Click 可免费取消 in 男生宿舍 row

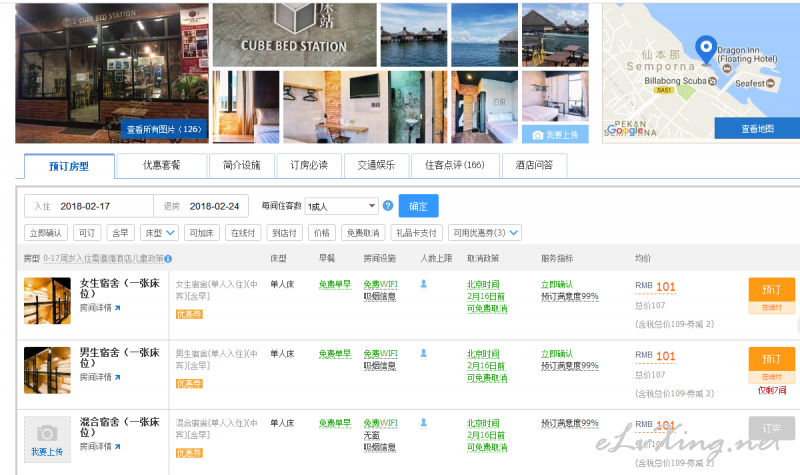point(487,378)
